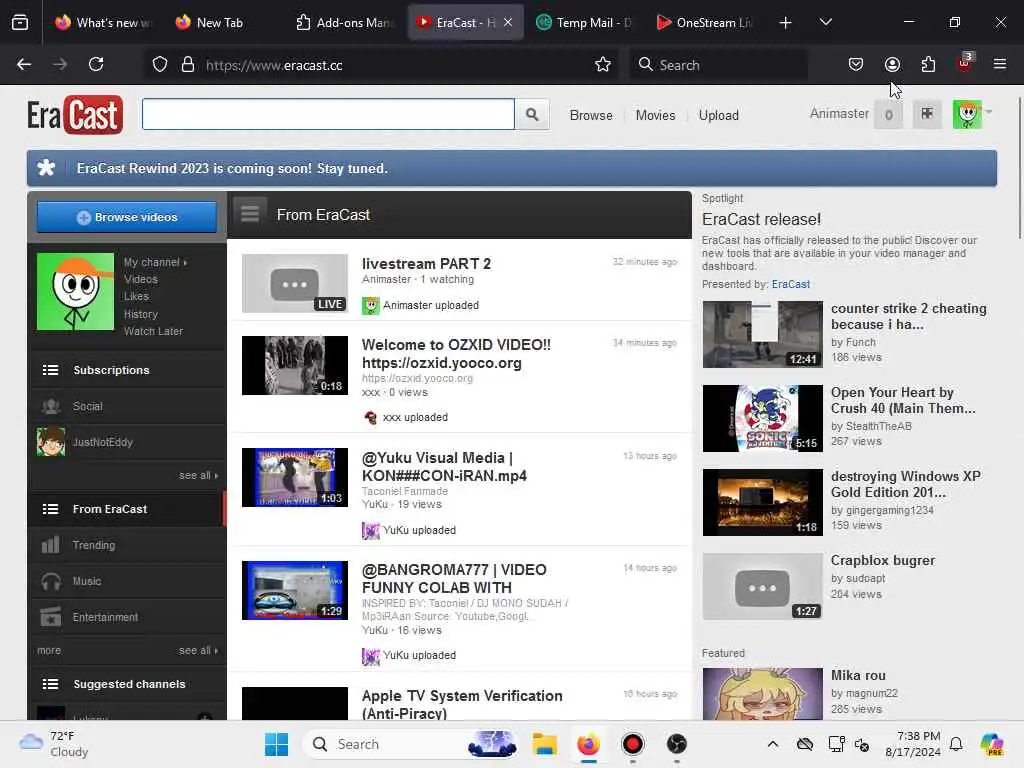
Task: Click the Firefox bookmark star icon
Action: click(x=603, y=65)
